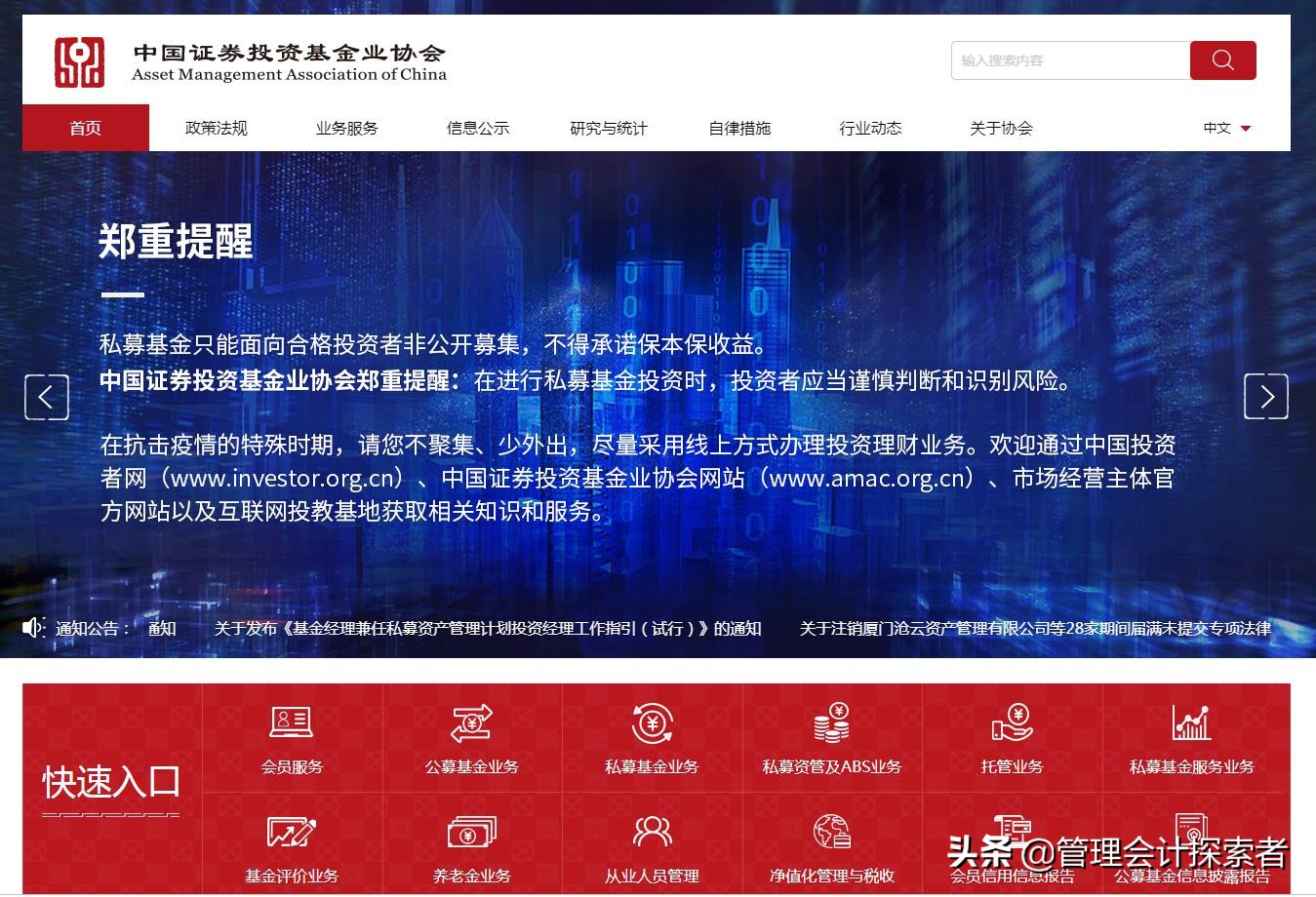Open the 研究与统计 menu

tap(607, 127)
